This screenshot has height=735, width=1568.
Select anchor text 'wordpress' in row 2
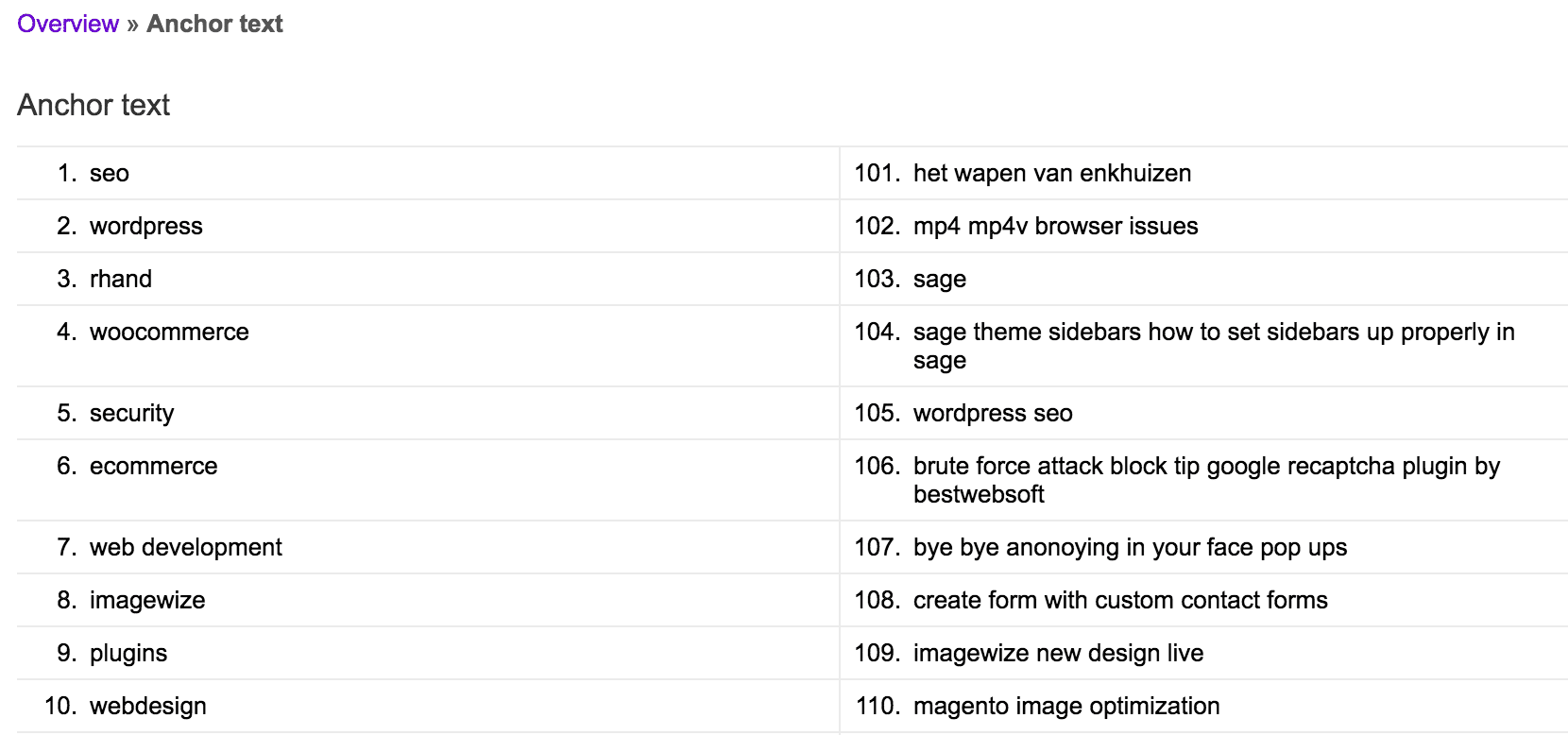pyautogui.click(x=146, y=226)
